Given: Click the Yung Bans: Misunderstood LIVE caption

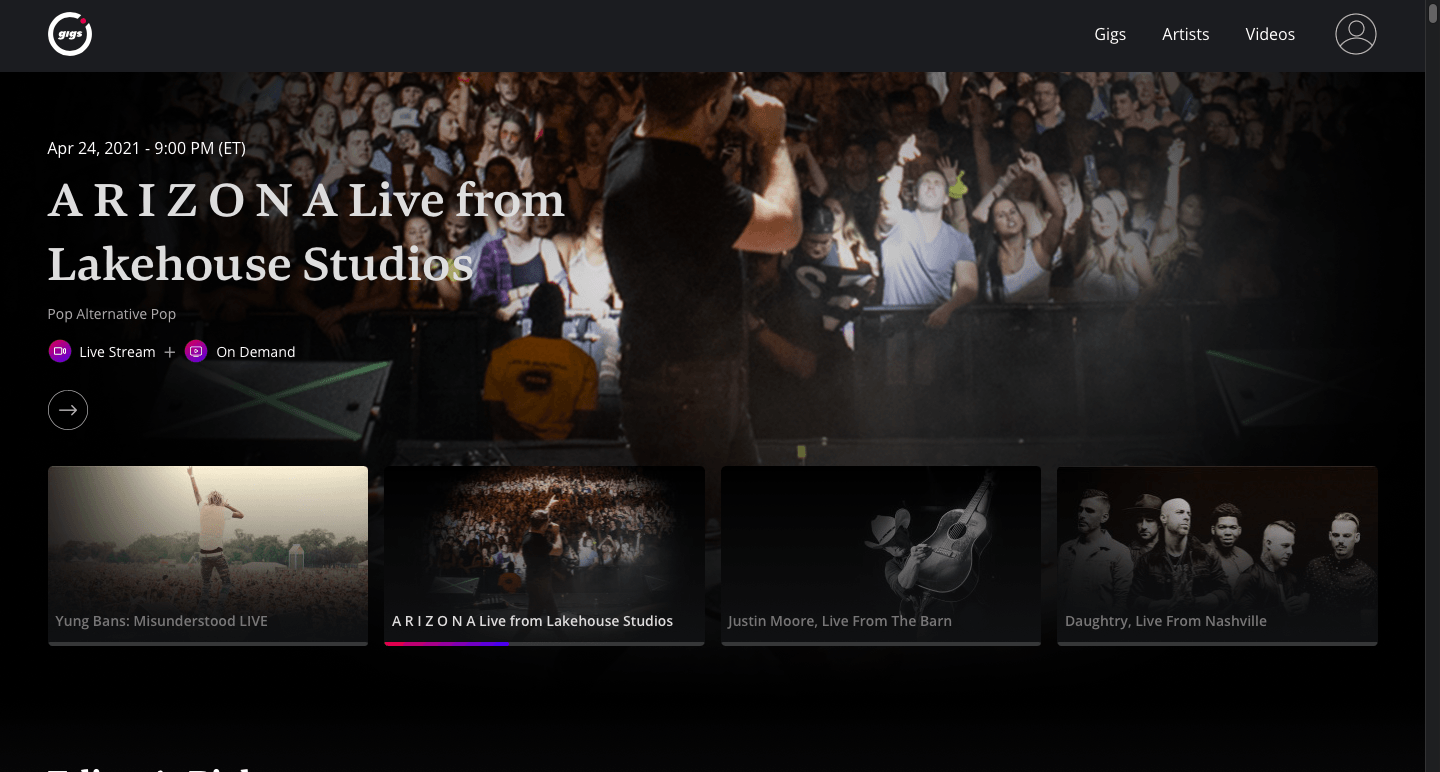Looking at the screenshot, I should point(162,621).
